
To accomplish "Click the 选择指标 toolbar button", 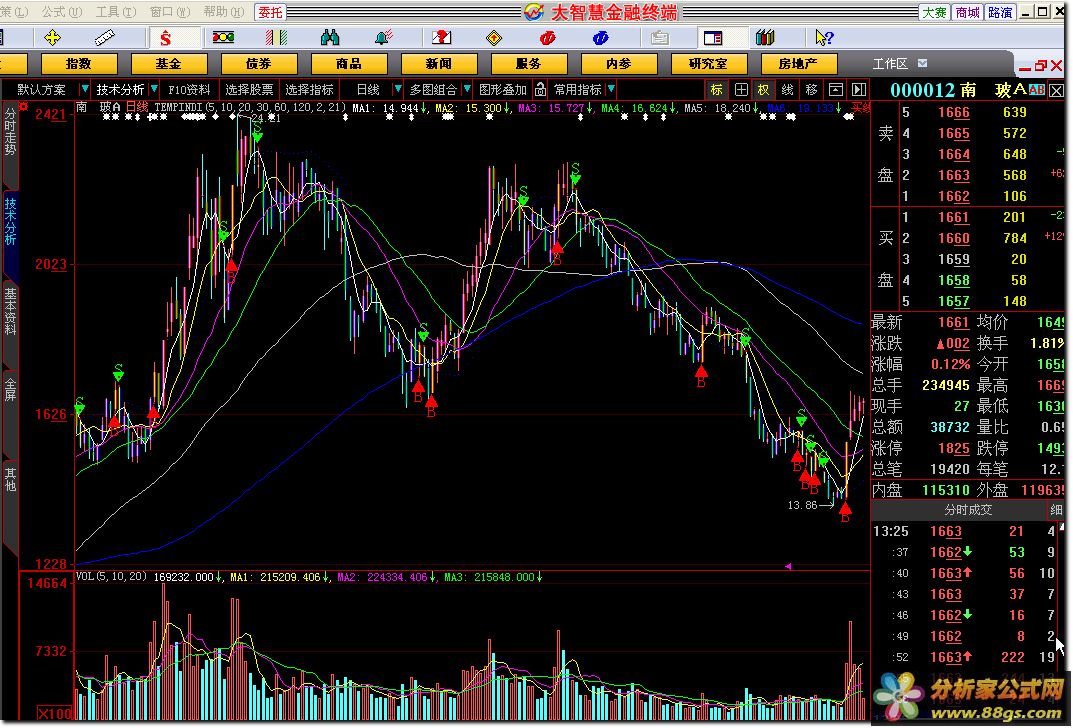I will [x=309, y=90].
